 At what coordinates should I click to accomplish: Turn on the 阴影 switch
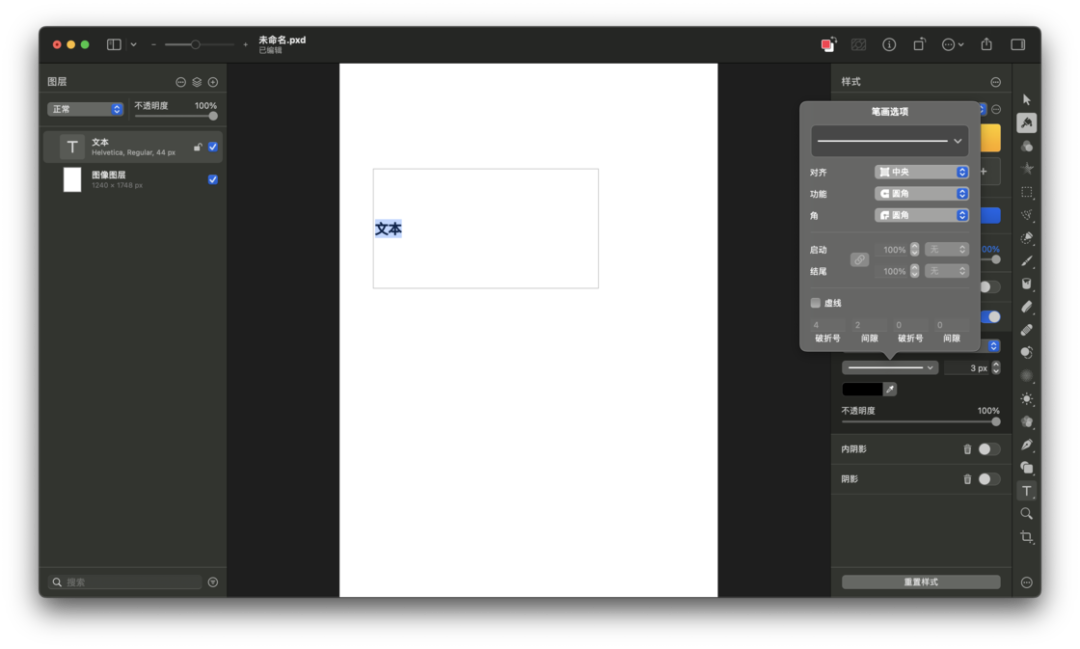click(989, 479)
